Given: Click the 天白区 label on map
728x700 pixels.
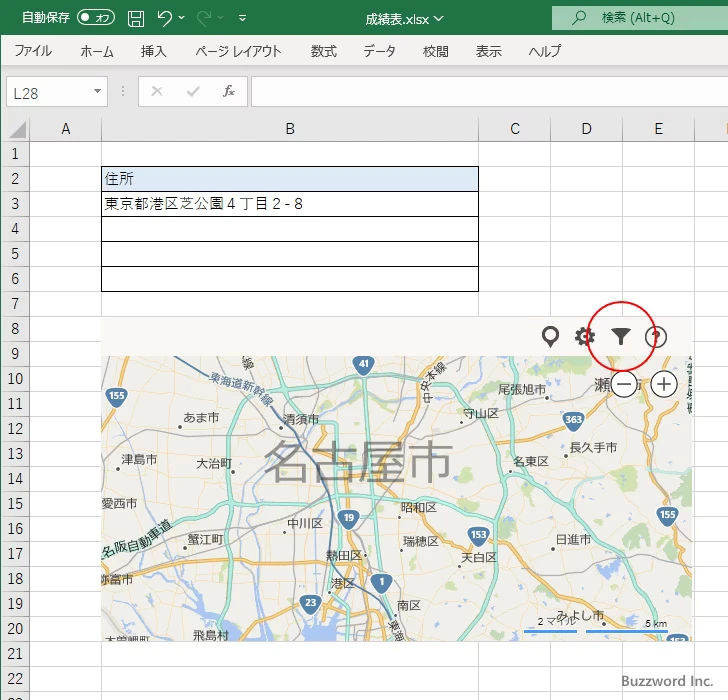Looking at the screenshot, I should coord(479,557).
